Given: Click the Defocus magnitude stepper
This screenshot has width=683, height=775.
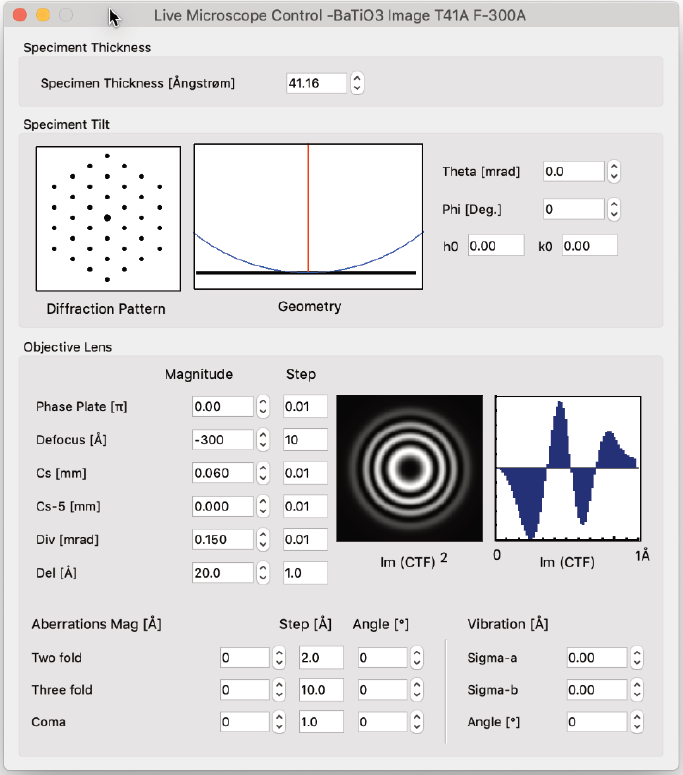Looking at the screenshot, I should click(263, 439).
